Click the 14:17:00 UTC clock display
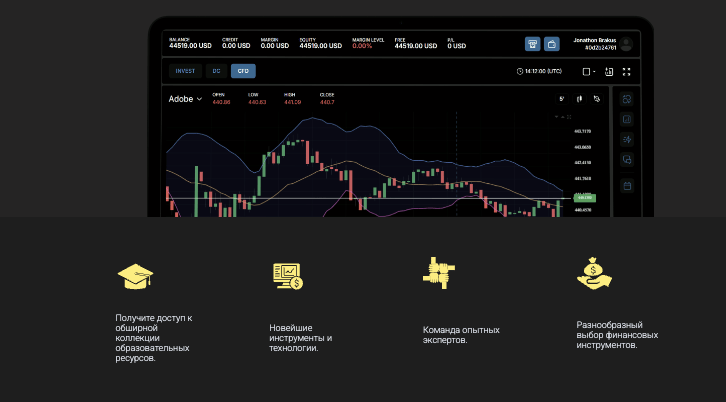This screenshot has height=402, width=726. [539, 71]
